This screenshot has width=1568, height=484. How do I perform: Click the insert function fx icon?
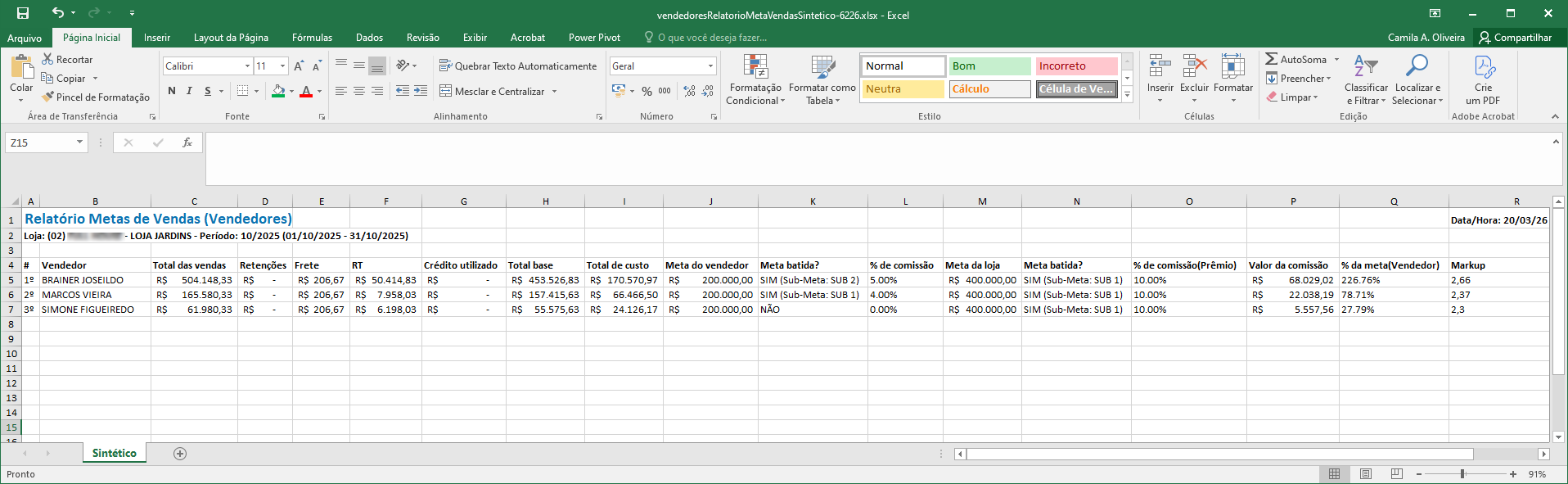point(187,142)
